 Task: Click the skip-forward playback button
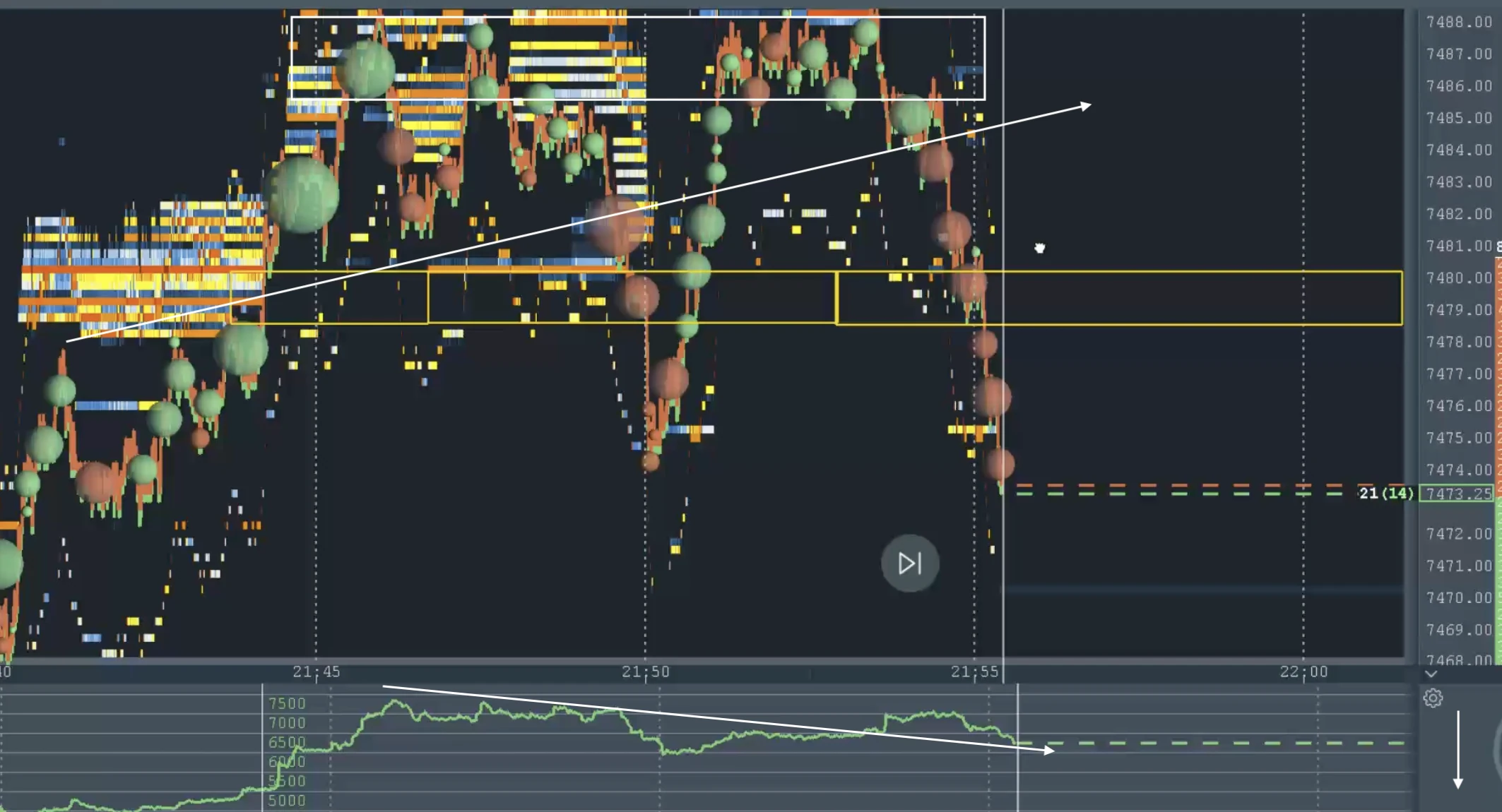(x=910, y=563)
